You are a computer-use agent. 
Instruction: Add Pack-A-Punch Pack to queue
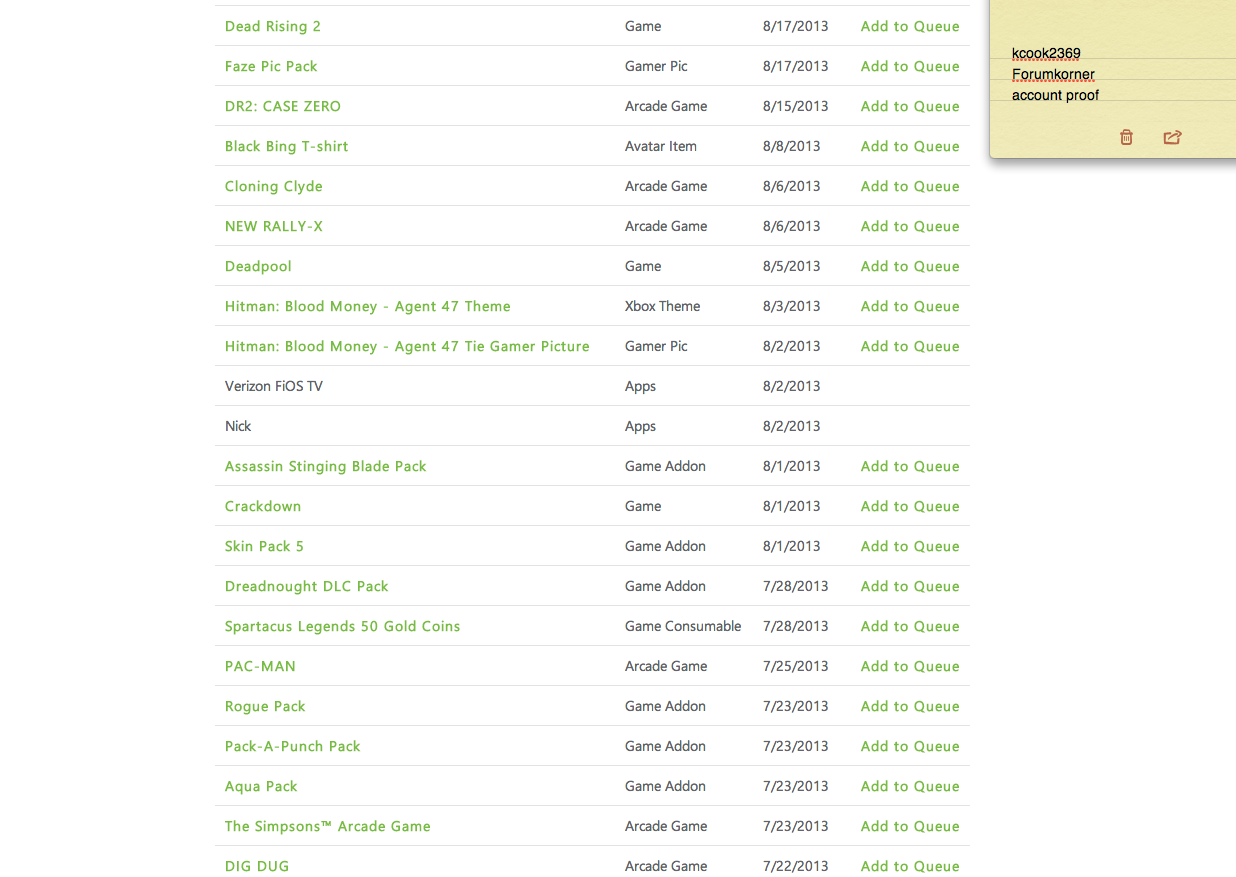pyautogui.click(x=910, y=746)
